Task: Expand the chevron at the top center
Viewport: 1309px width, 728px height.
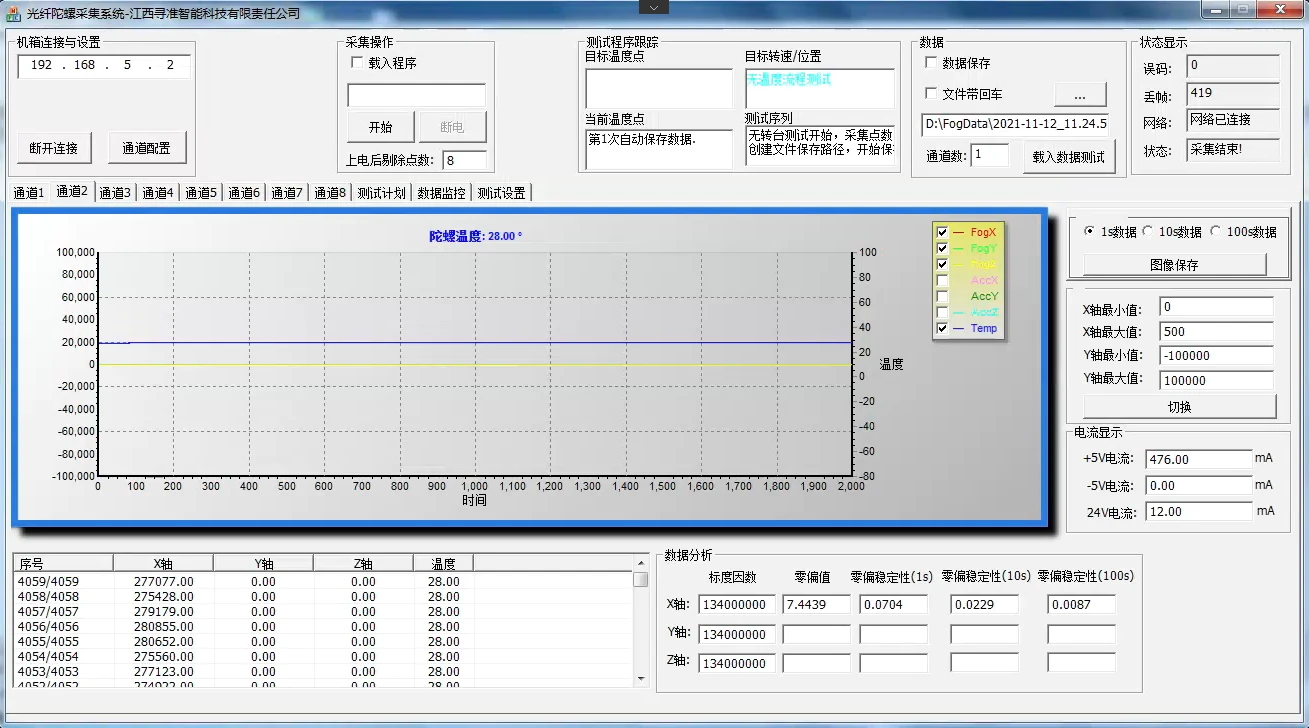Action: (x=654, y=7)
